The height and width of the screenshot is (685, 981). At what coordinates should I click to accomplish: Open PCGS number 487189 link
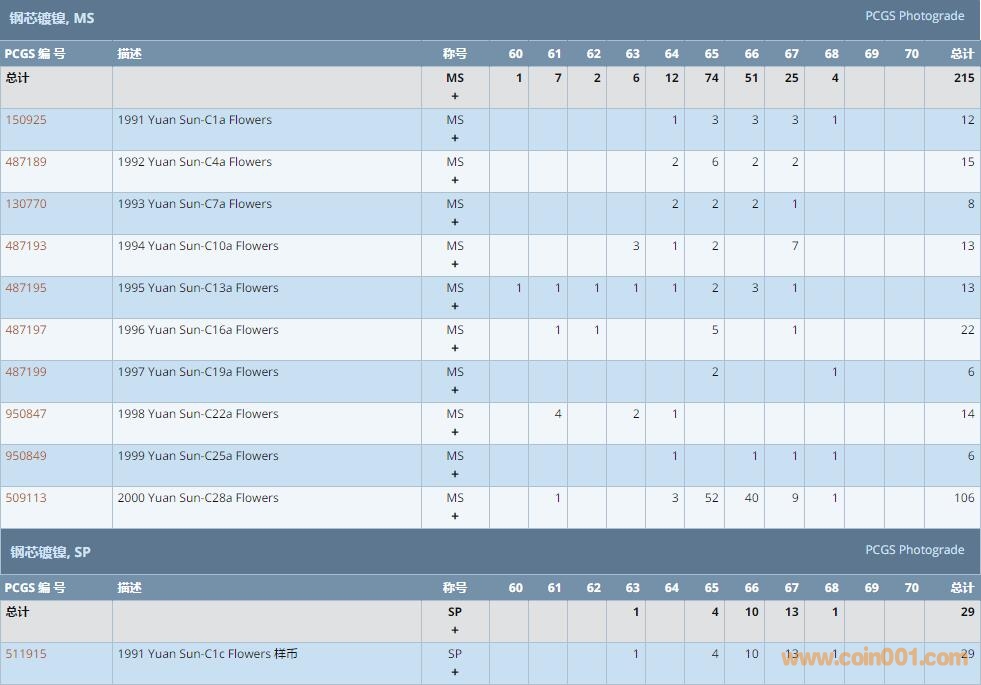pyautogui.click(x=26, y=162)
